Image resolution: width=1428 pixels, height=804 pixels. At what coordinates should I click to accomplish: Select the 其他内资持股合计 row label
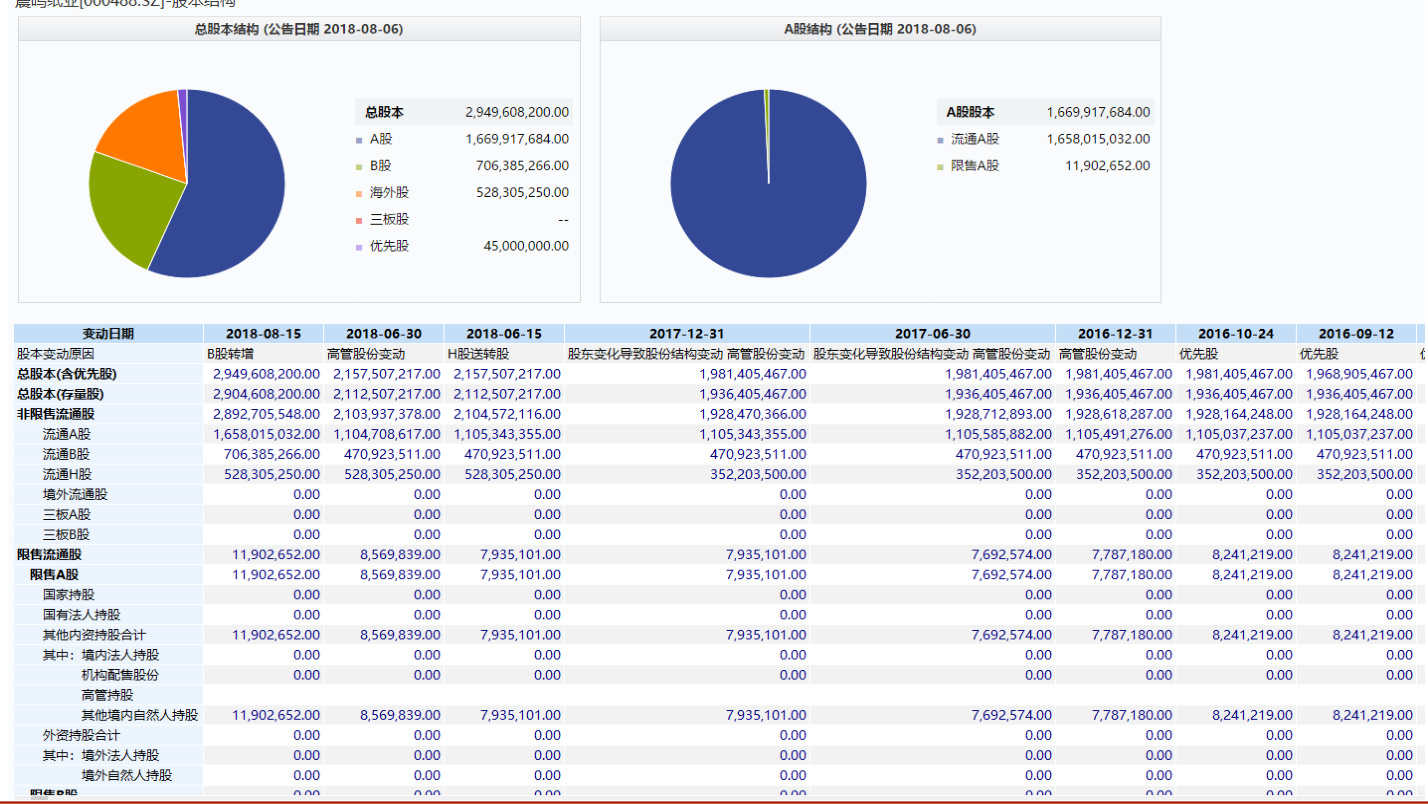pyautogui.click(x=94, y=635)
